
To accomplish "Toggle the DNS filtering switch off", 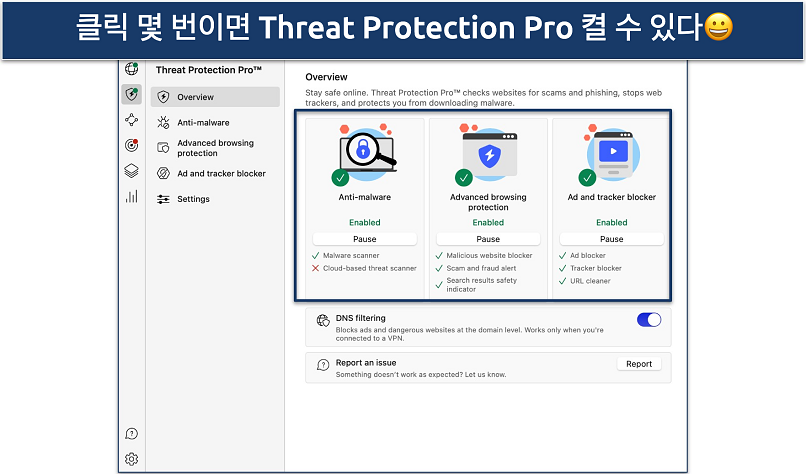I will [649, 320].
